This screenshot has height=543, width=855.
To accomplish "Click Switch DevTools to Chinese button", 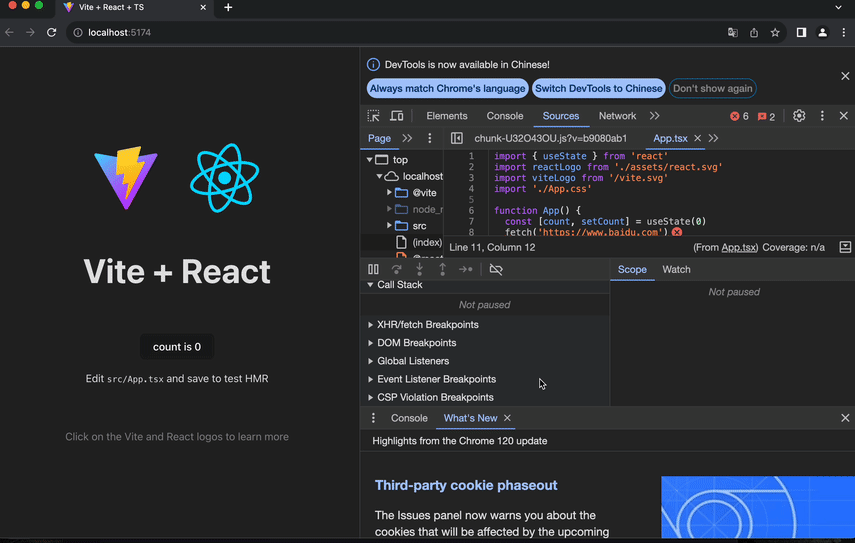I will tap(599, 88).
